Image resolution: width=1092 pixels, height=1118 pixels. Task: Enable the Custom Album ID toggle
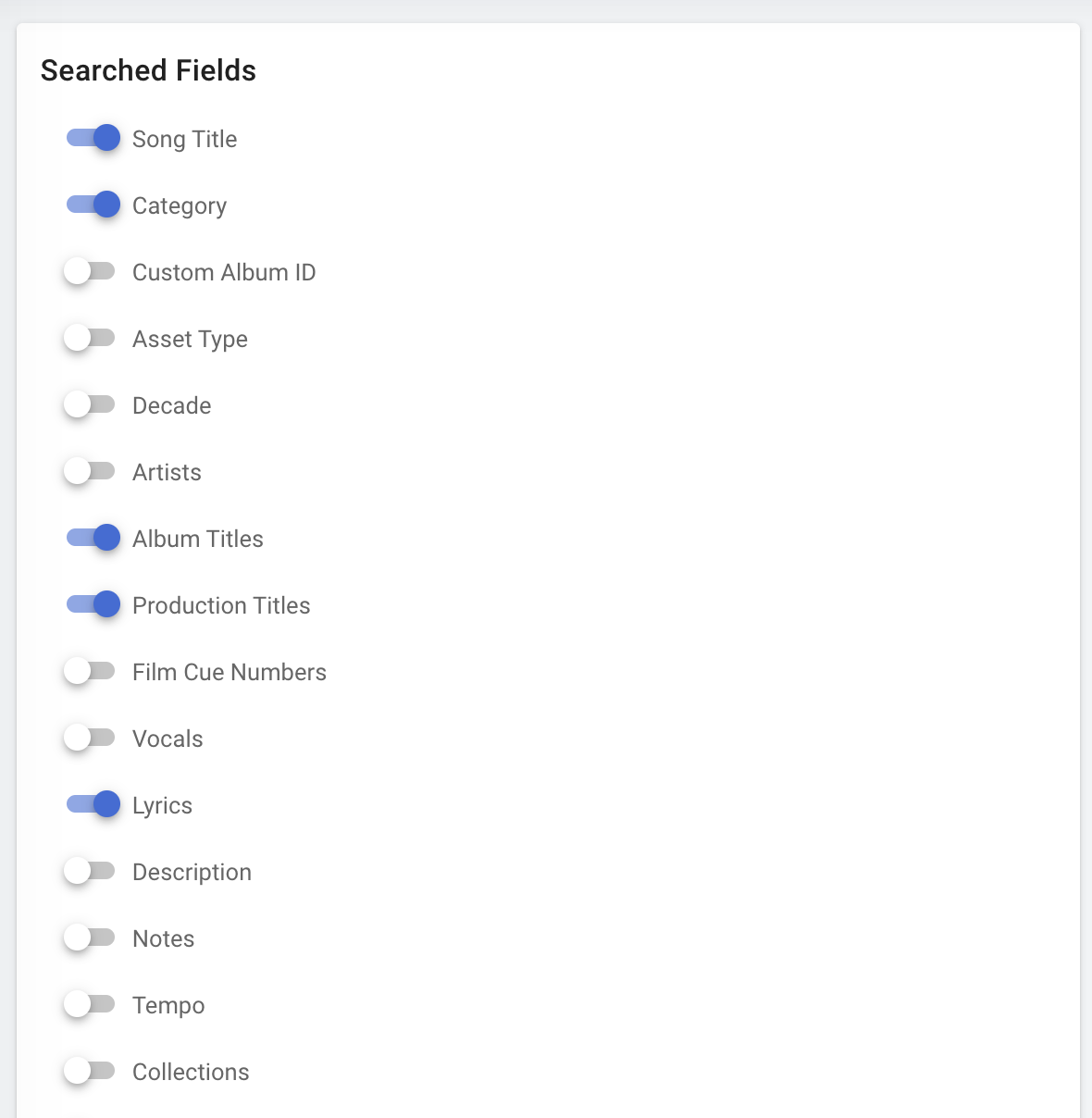click(x=90, y=271)
